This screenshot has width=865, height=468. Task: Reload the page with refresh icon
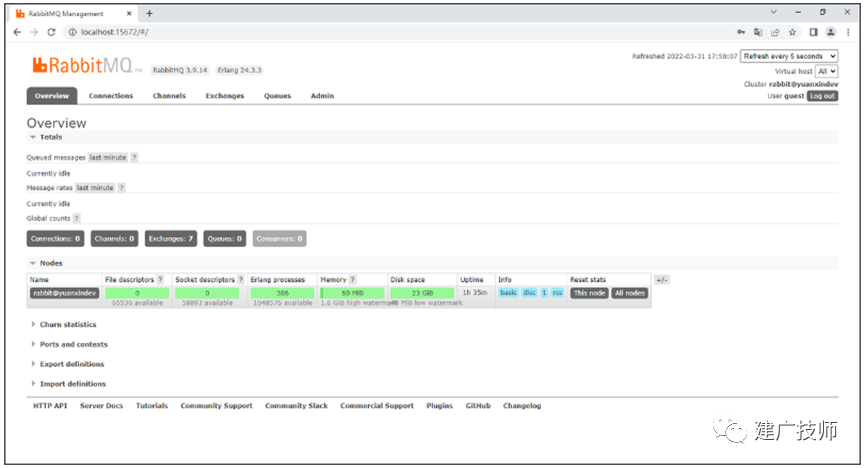[51, 32]
